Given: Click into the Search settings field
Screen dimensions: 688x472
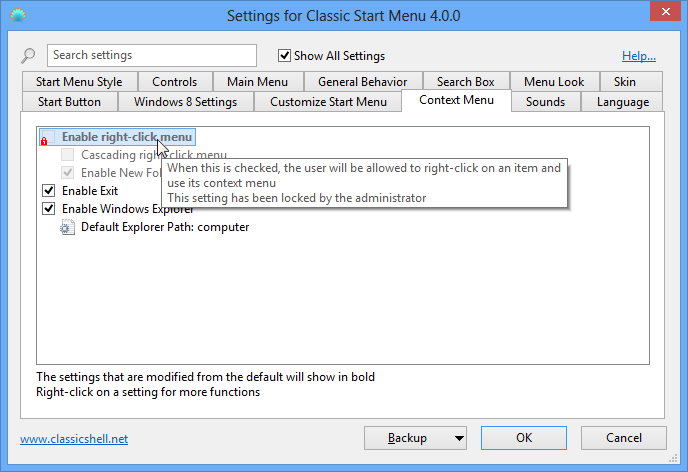Looking at the screenshot, I should [x=150, y=56].
